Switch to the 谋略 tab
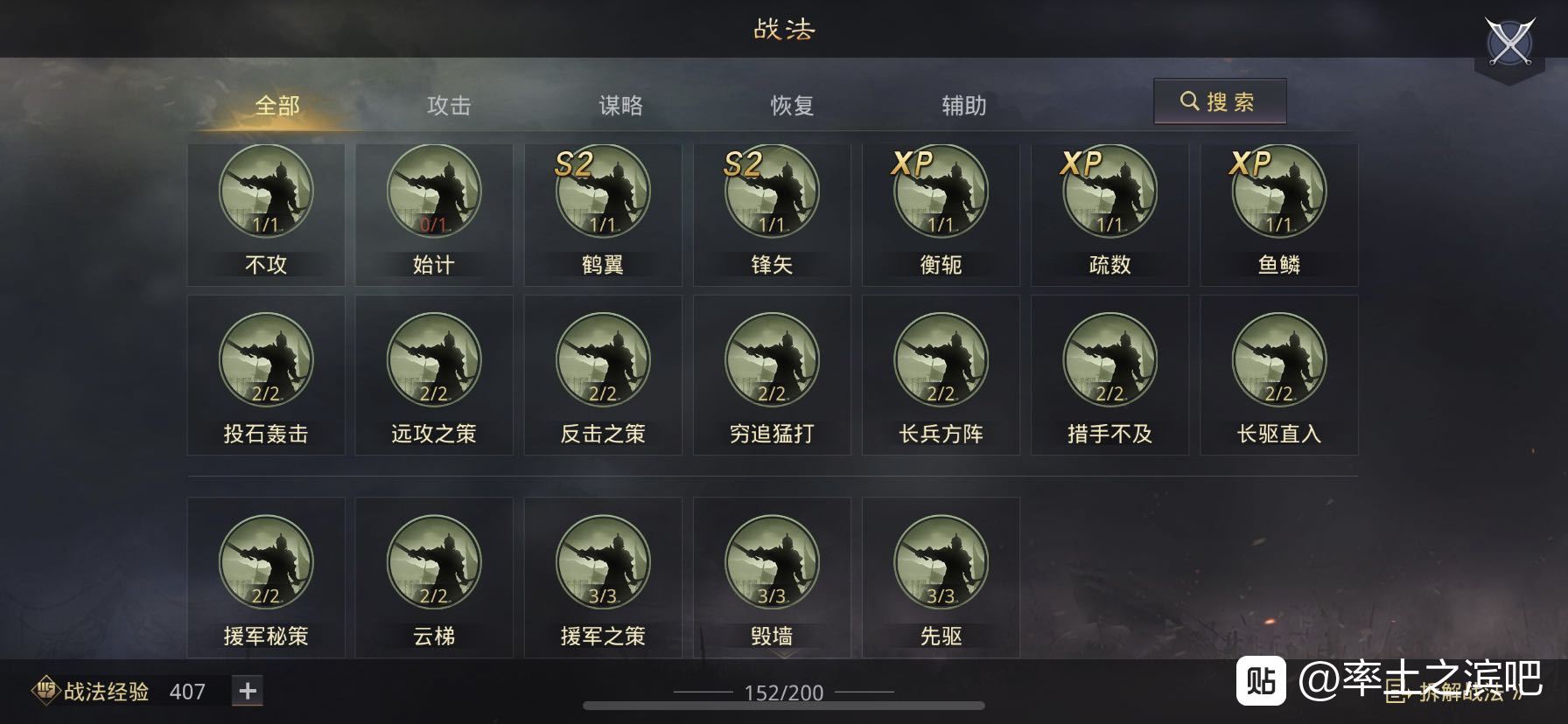The height and width of the screenshot is (724, 1568). click(620, 106)
